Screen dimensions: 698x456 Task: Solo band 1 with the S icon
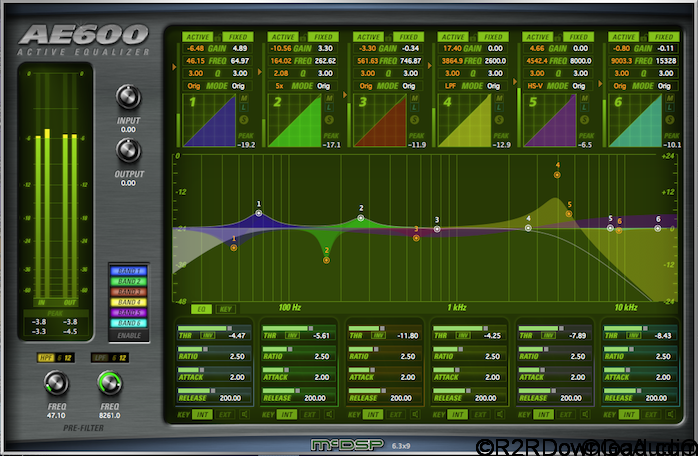click(243, 119)
